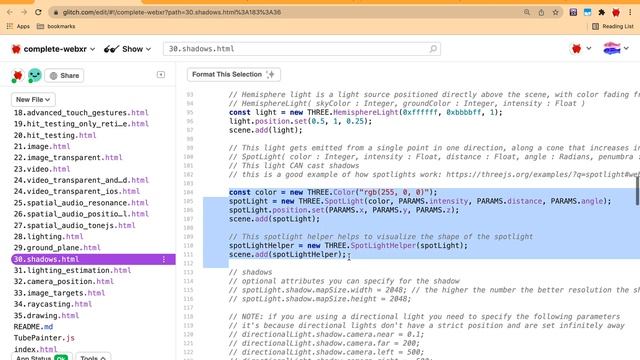Viewport: 640px width, 360px height.
Task: Open 20.hit_testing.html file
Action: click(x=55, y=135)
